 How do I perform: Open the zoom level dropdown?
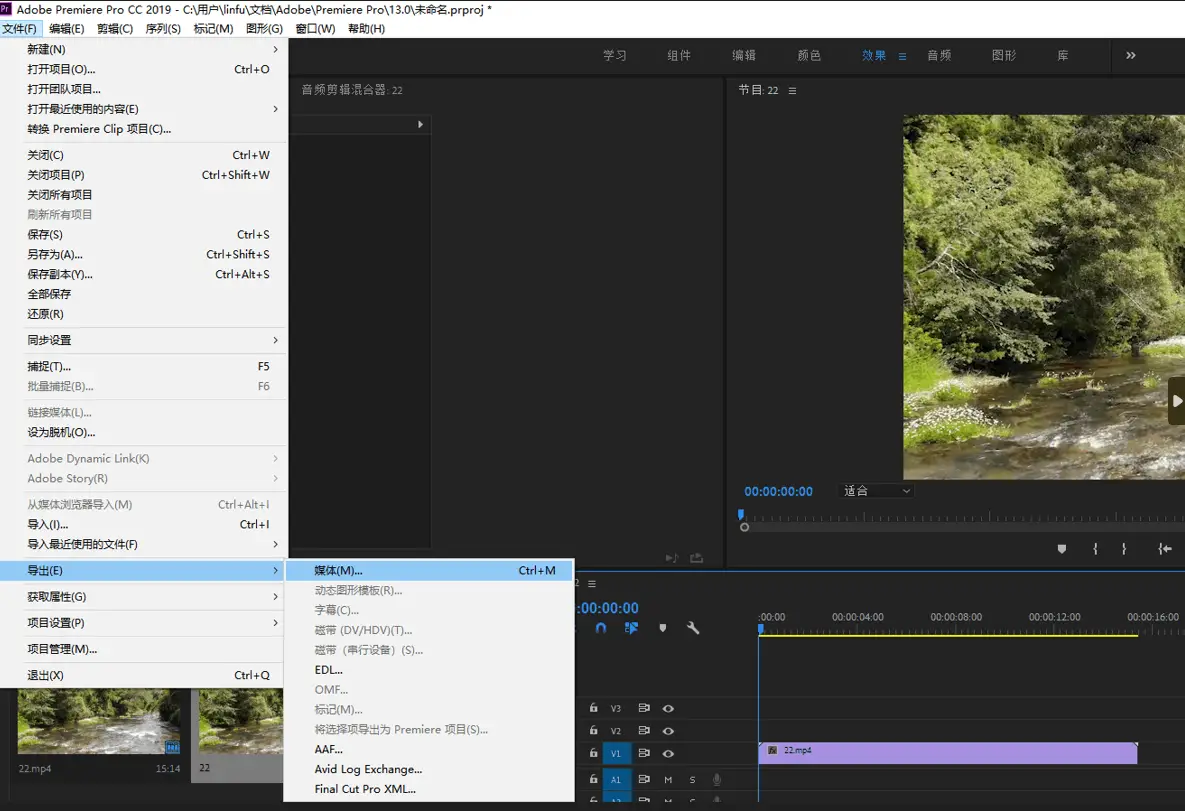877,491
